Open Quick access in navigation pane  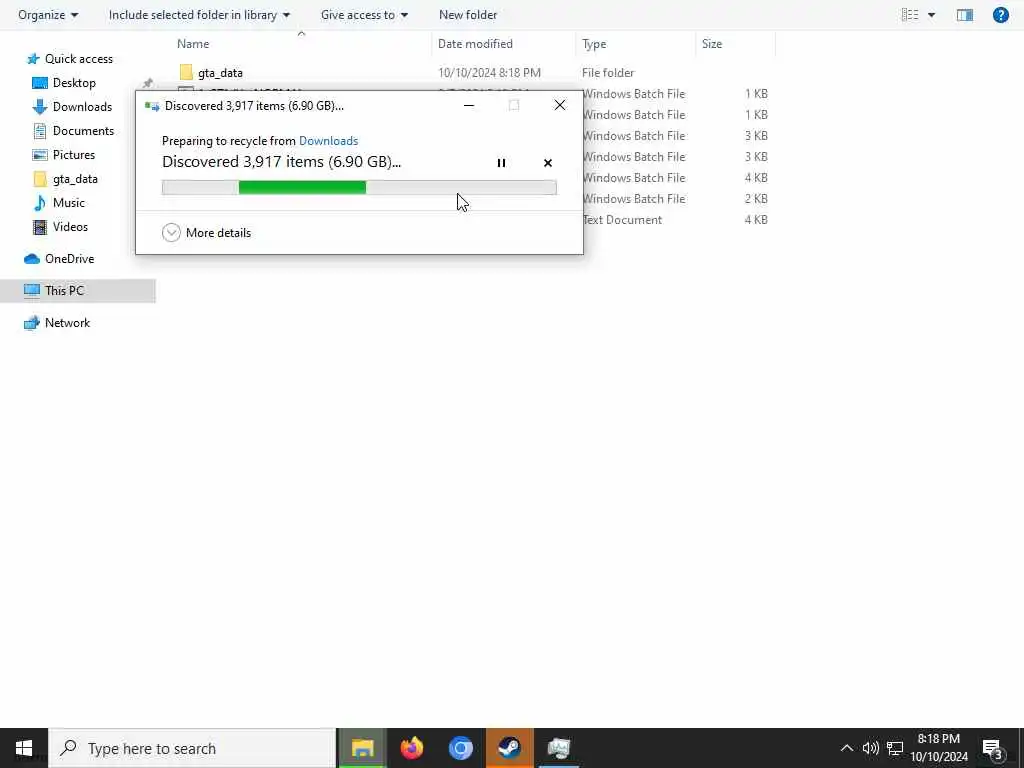point(69,59)
